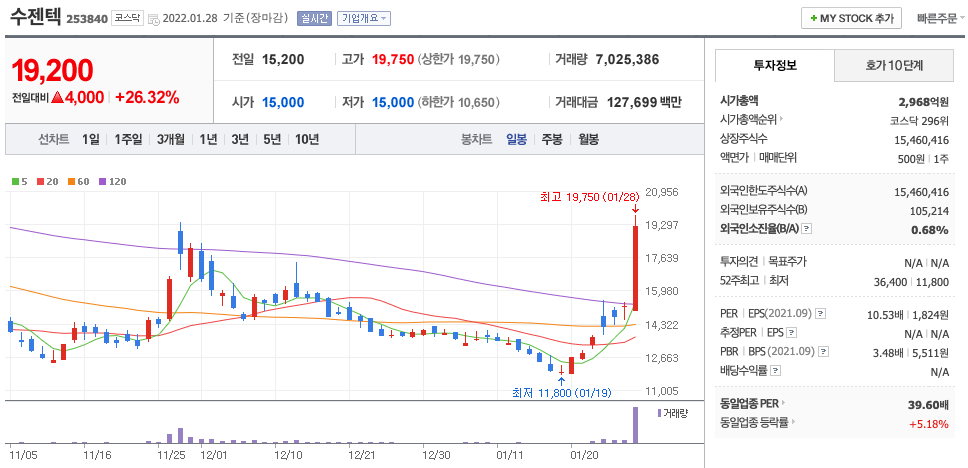Image resolution: width=968 pixels, height=468 pixels.
Task: Click the purple 120-day moving average legend
Action: click(112, 182)
